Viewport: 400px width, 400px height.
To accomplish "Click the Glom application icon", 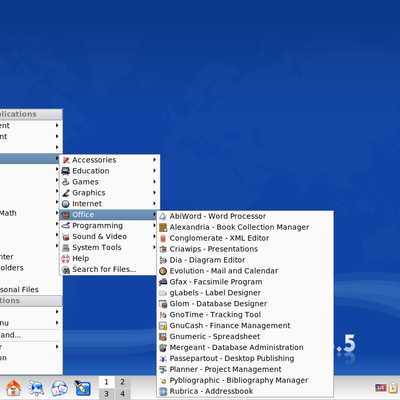I will tap(163, 304).
